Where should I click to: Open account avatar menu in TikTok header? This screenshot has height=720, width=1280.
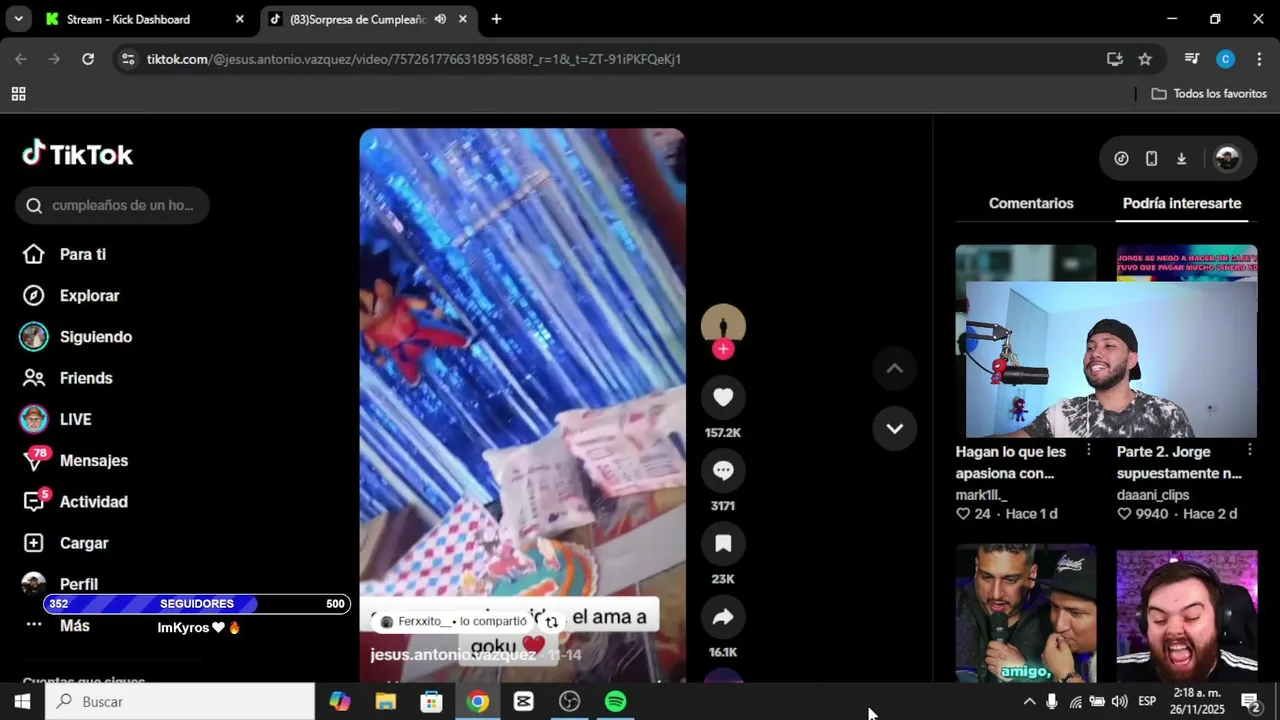1227,158
